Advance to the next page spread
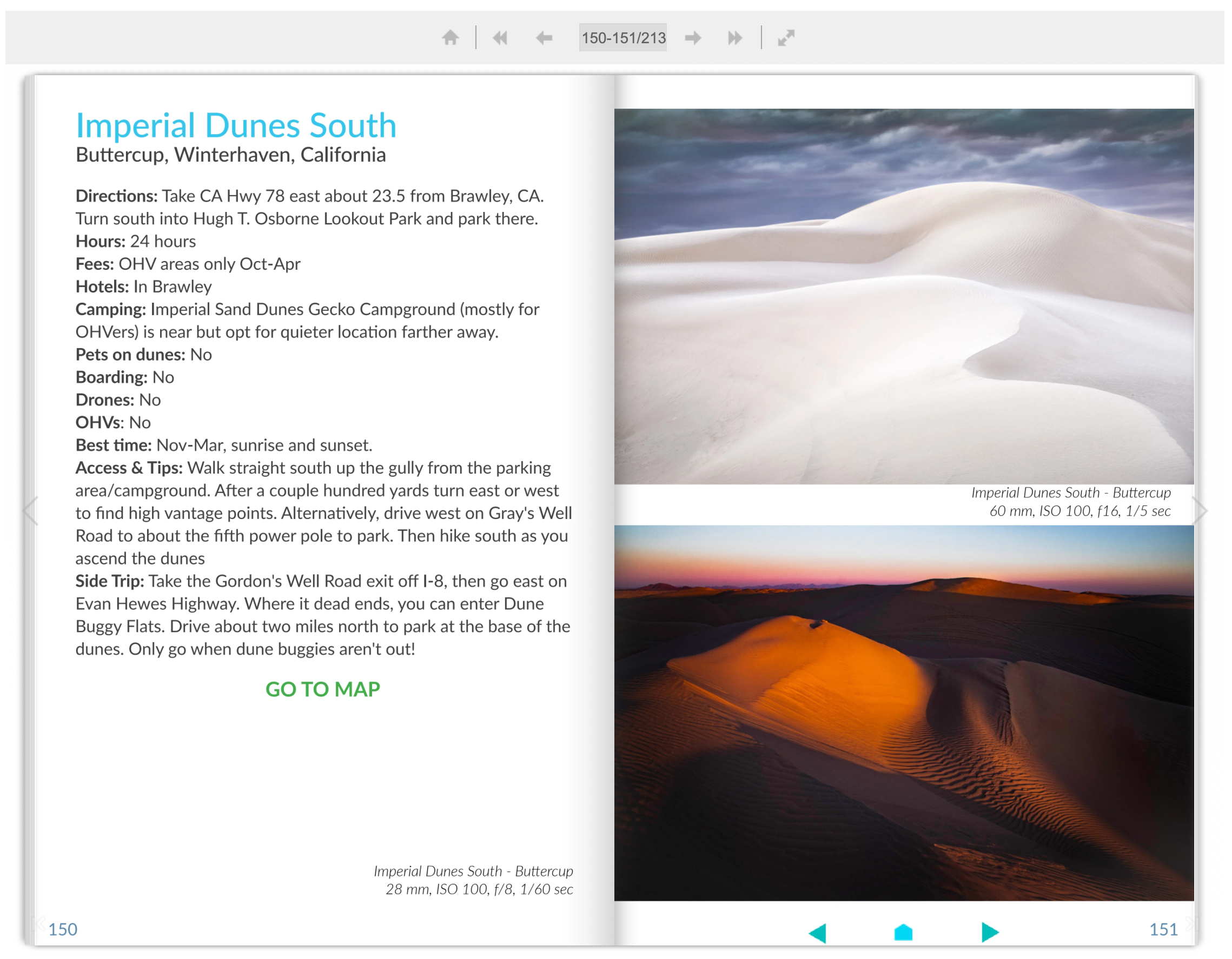The height and width of the screenshot is (959, 1232). pyautogui.click(x=693, y=37)
